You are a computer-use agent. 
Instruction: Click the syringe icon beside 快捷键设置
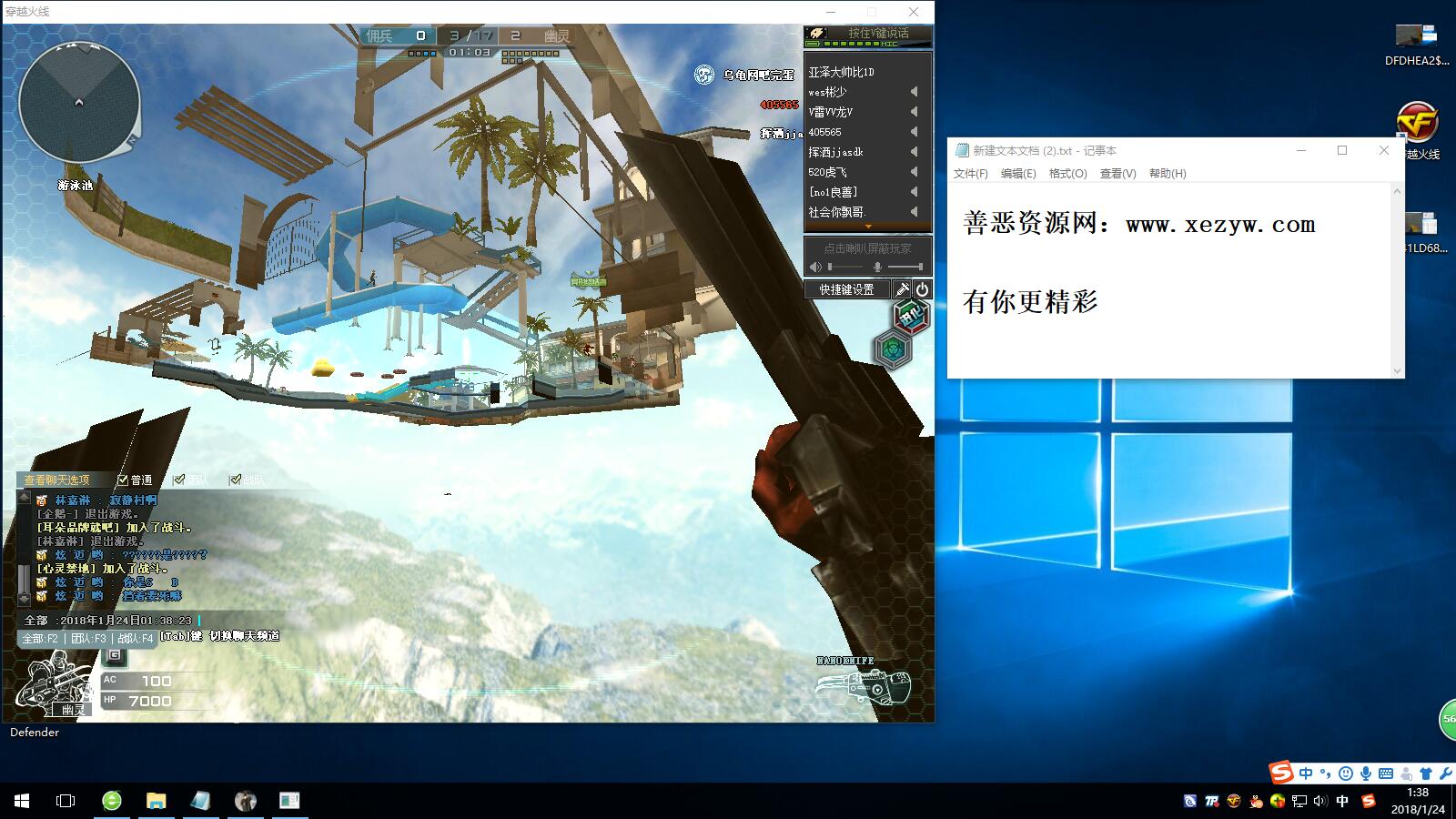pos(902,289)
